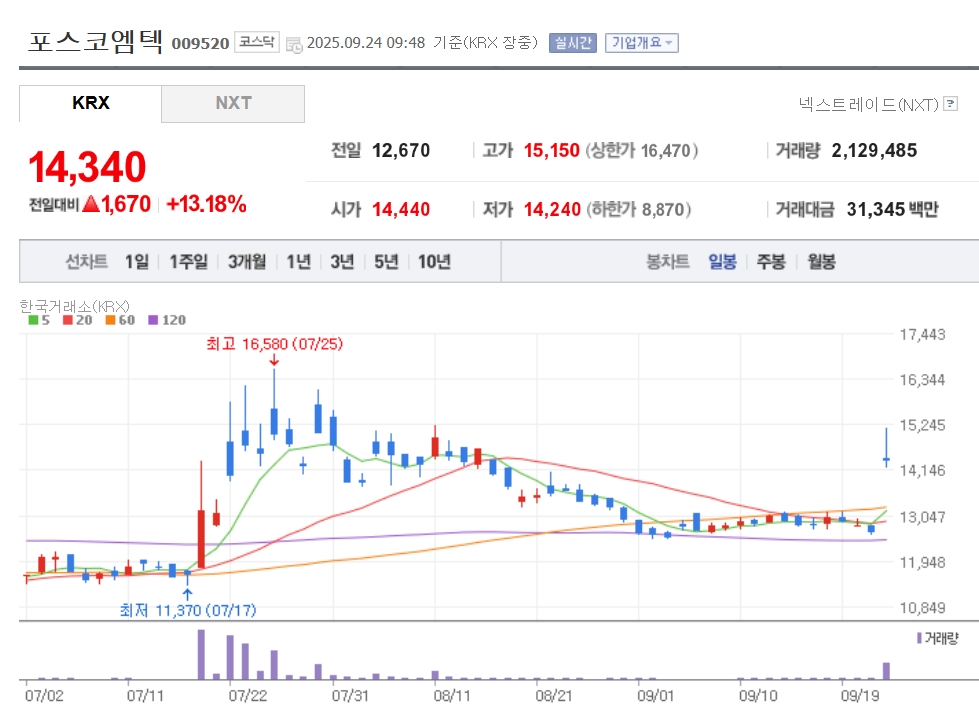979x721 pixels.
Task: Open the NXT help question-mark icon
Action: pos(950,104)
